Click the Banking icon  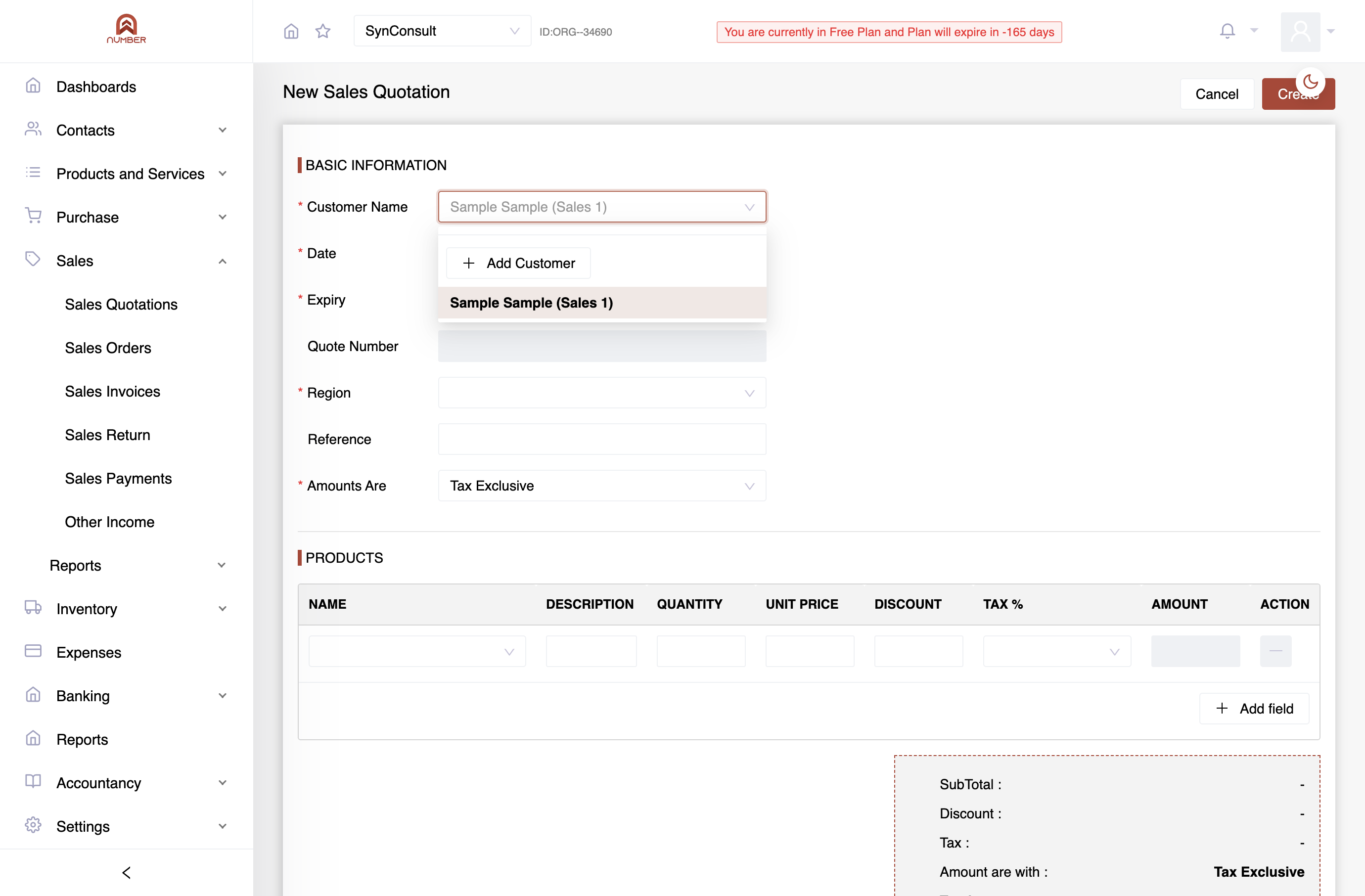pyautogui.click(x=33, y=695)
